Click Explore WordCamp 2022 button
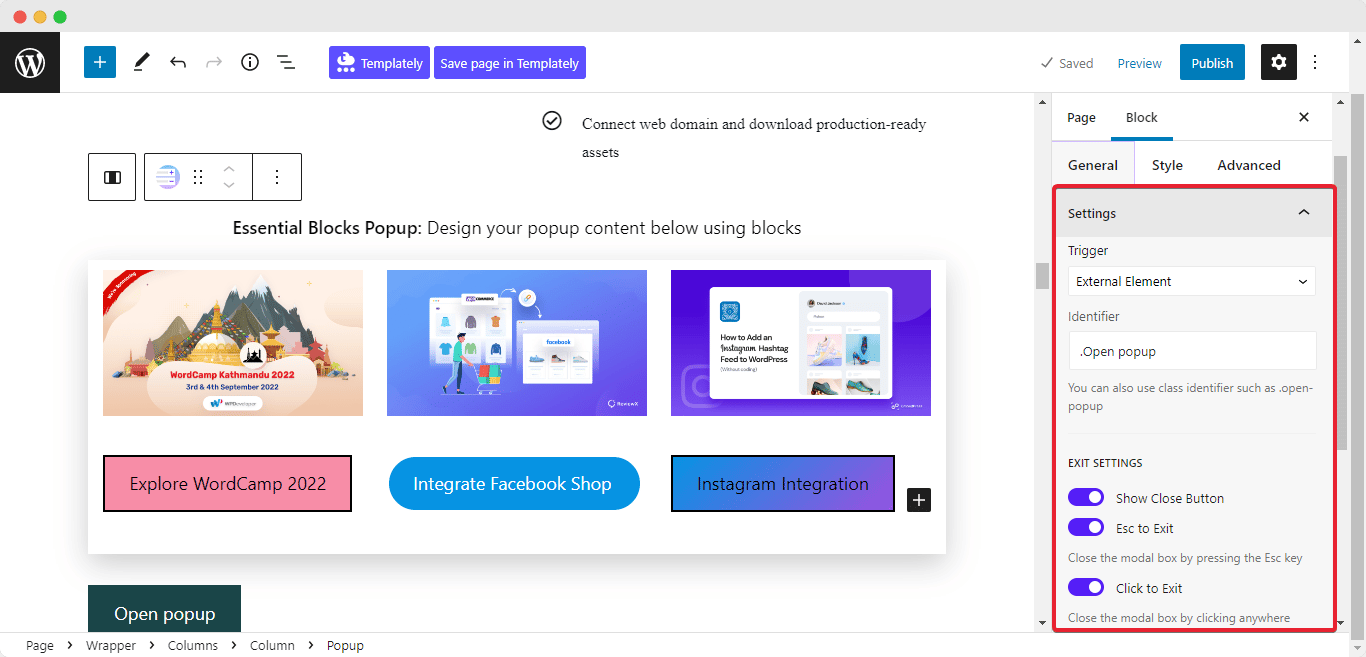 point(228,483)
